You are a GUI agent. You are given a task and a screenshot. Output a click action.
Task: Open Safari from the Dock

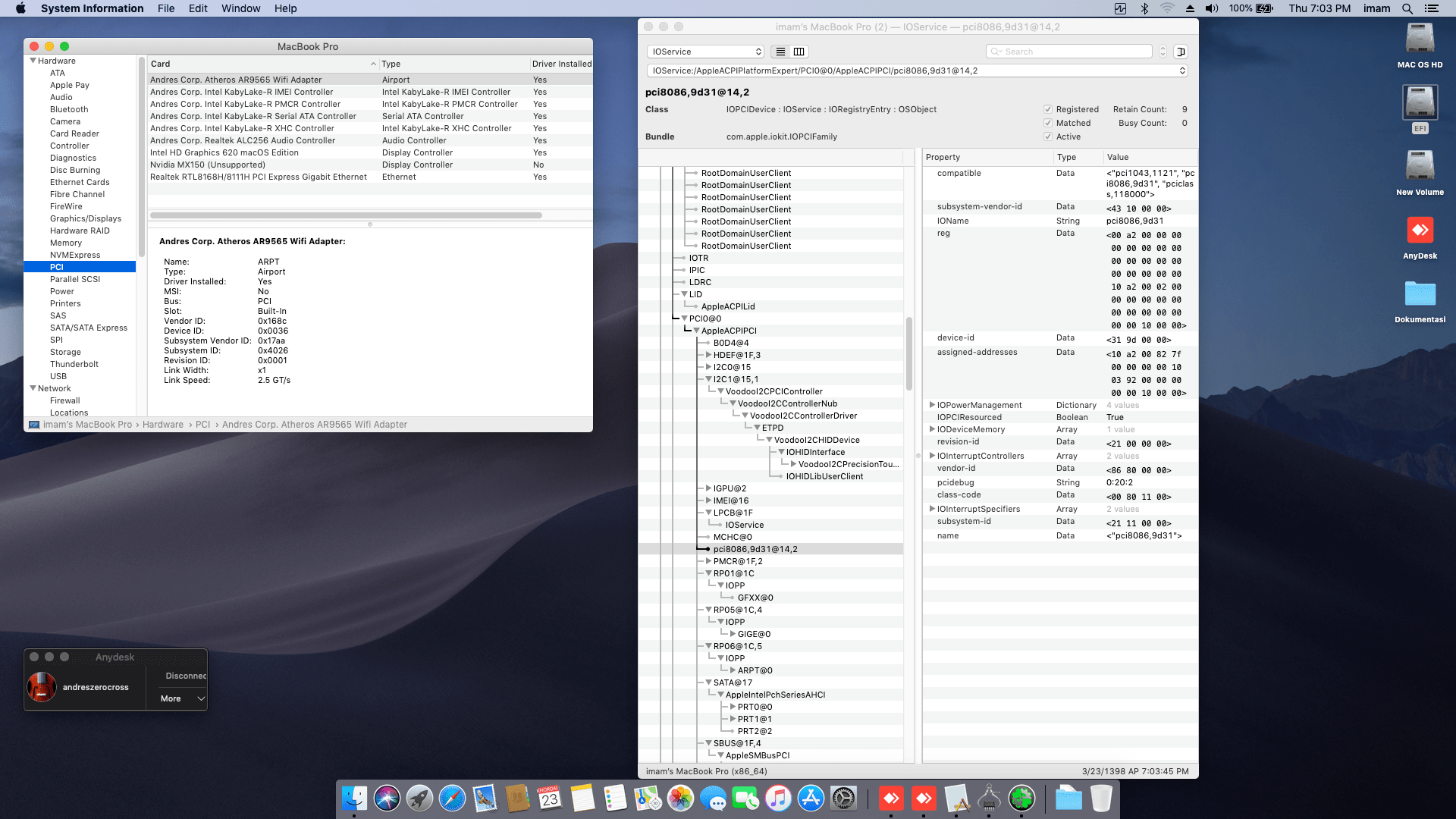click(x=452, y=798)
